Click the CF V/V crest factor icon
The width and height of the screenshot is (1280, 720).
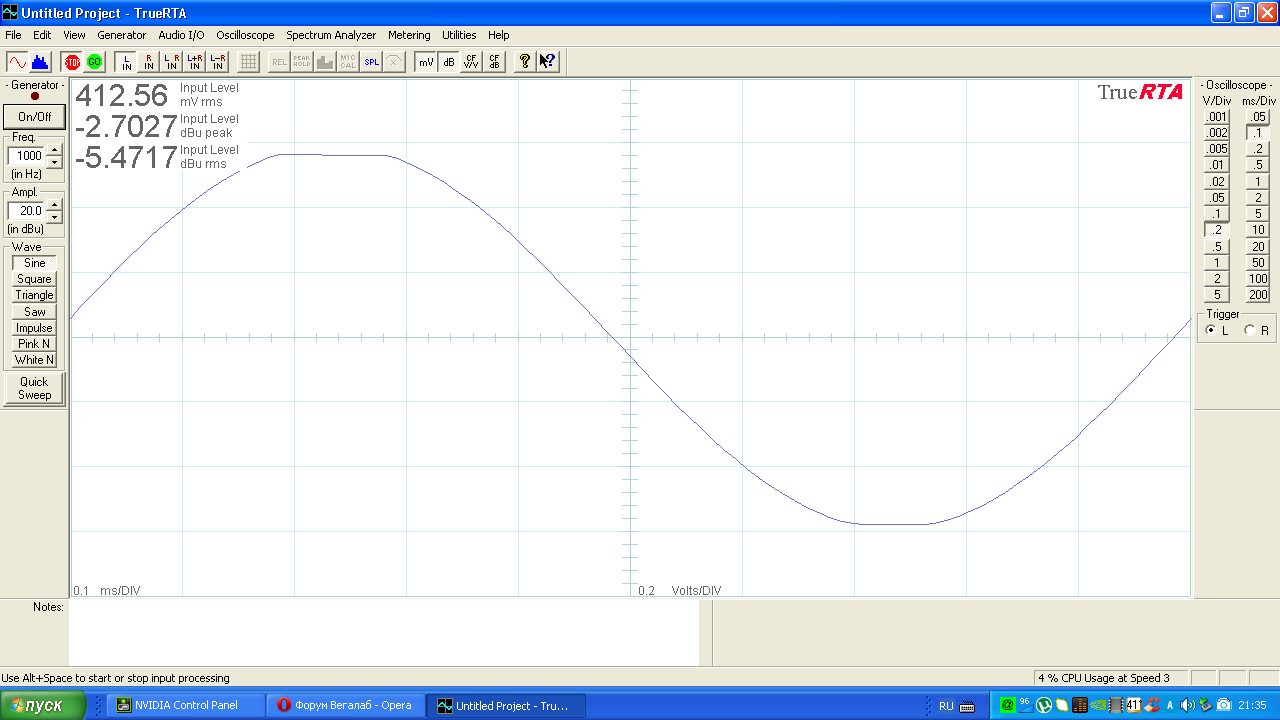tap(471, 62)
